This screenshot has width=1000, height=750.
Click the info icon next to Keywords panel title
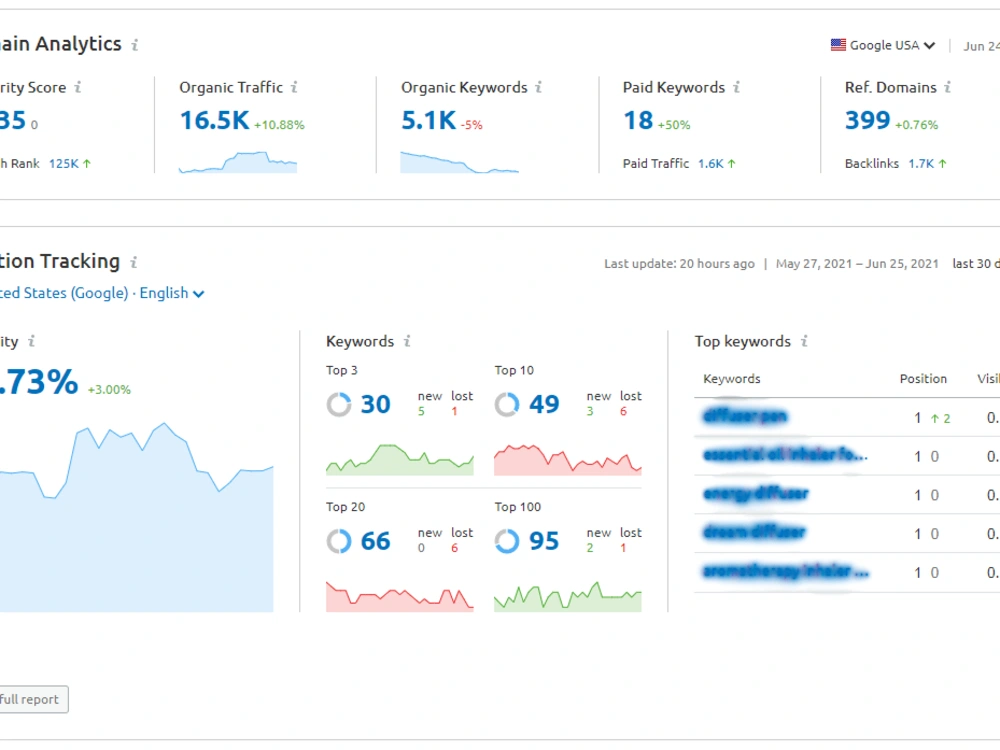pyautogui.click(x=407, y=341)
